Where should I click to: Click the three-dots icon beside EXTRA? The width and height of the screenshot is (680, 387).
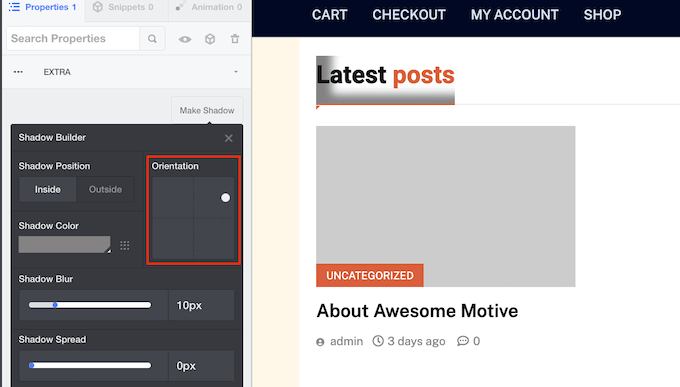18,72
